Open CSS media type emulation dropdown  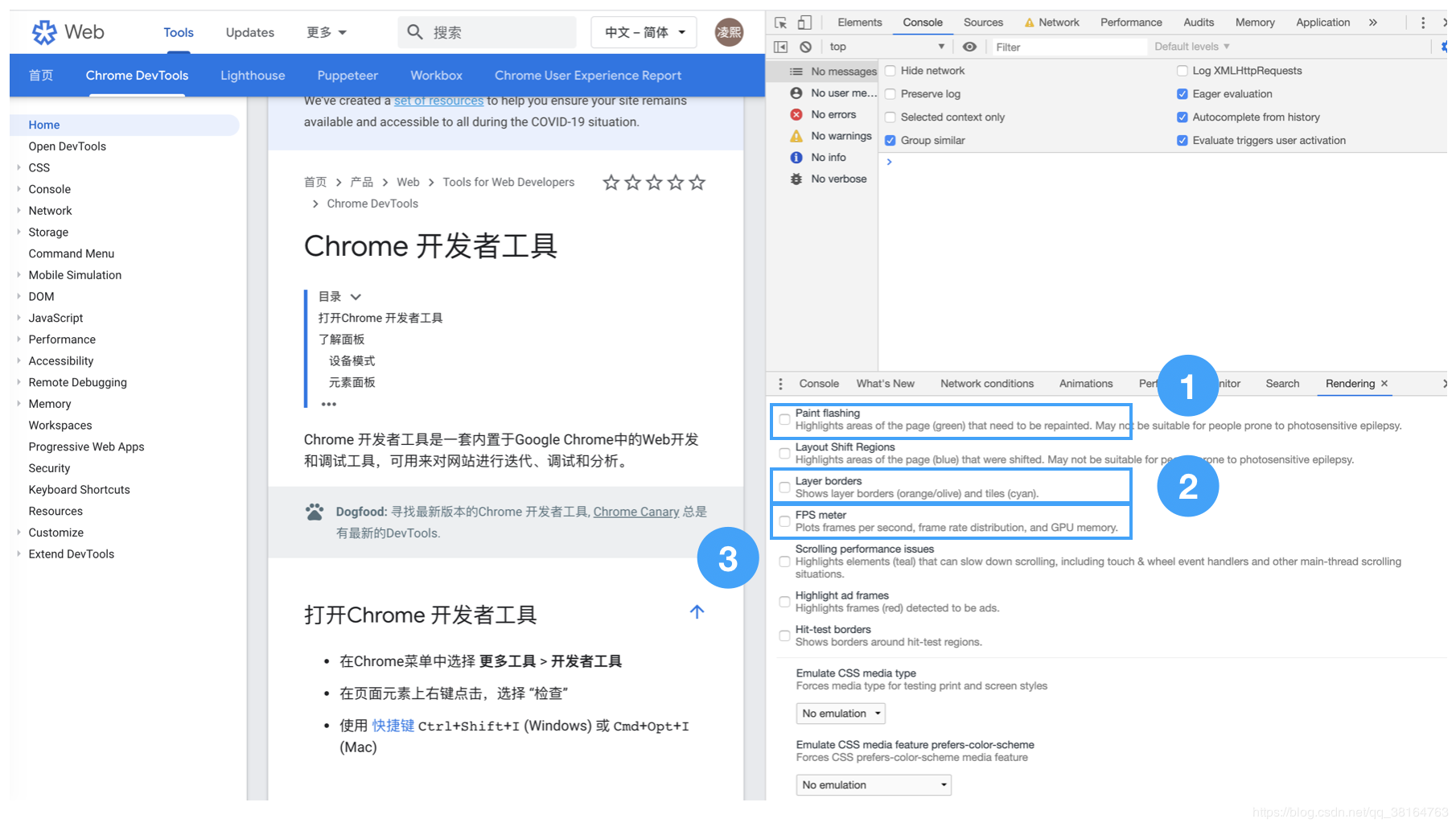(841, 714)
